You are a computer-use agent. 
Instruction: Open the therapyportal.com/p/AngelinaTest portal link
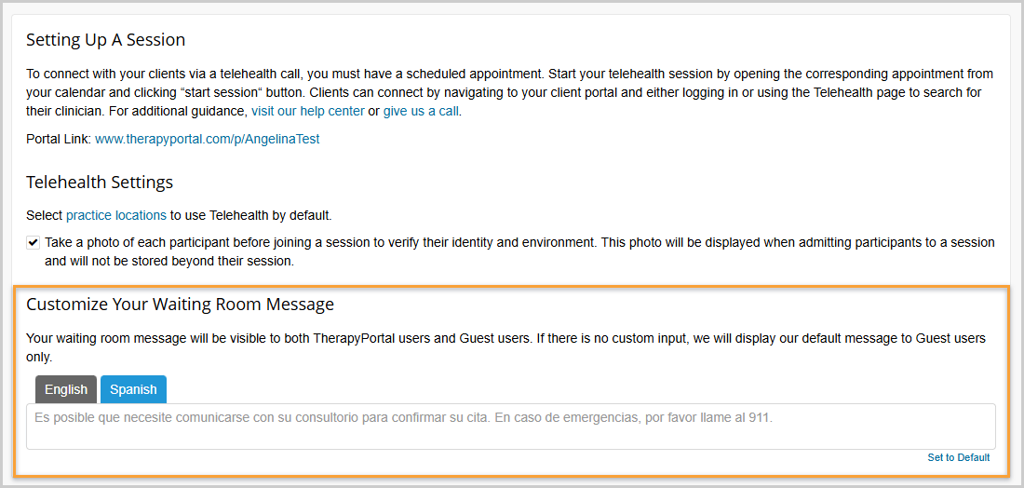207,139
